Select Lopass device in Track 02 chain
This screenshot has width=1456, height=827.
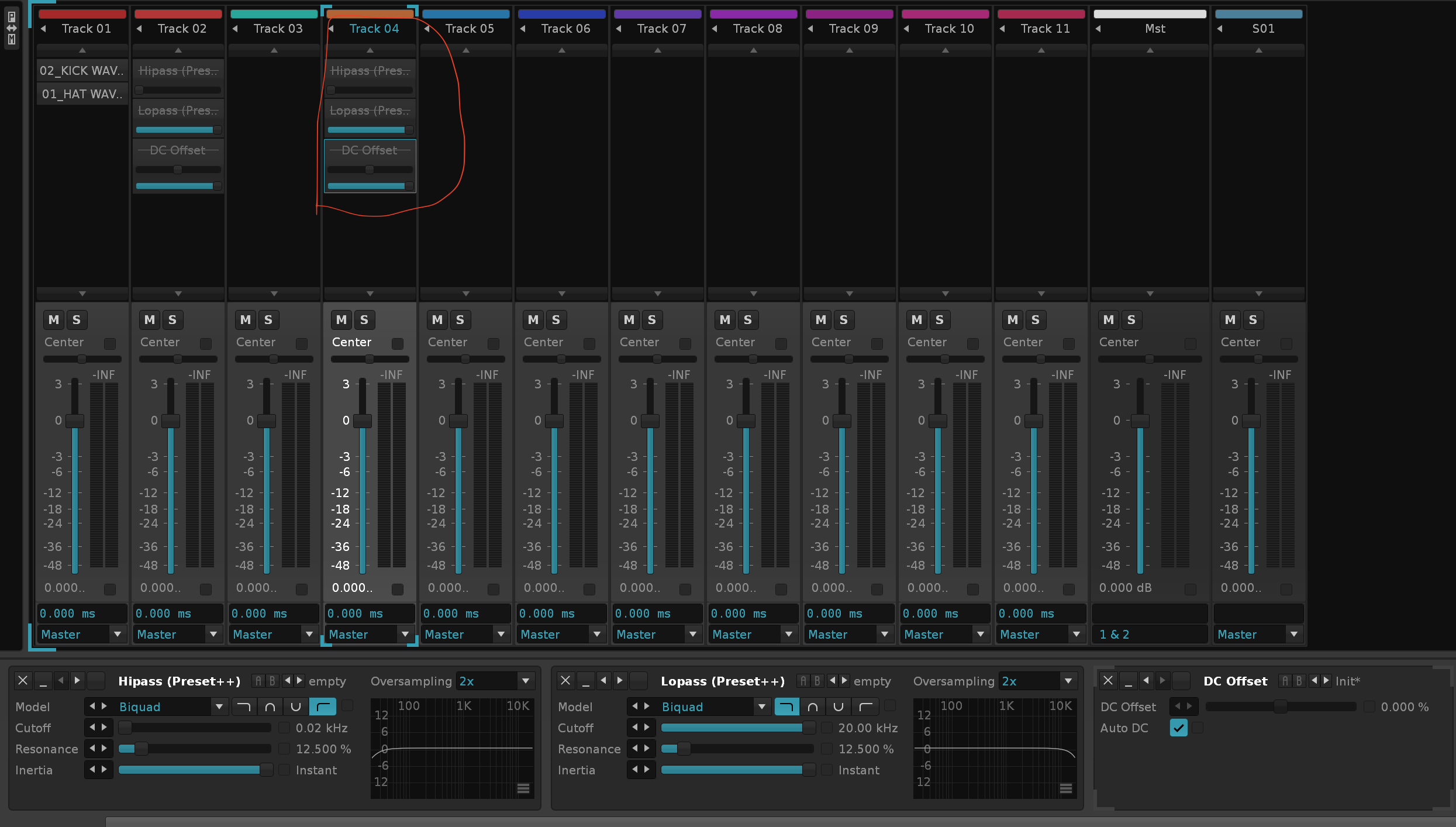(x=178, y=111)
